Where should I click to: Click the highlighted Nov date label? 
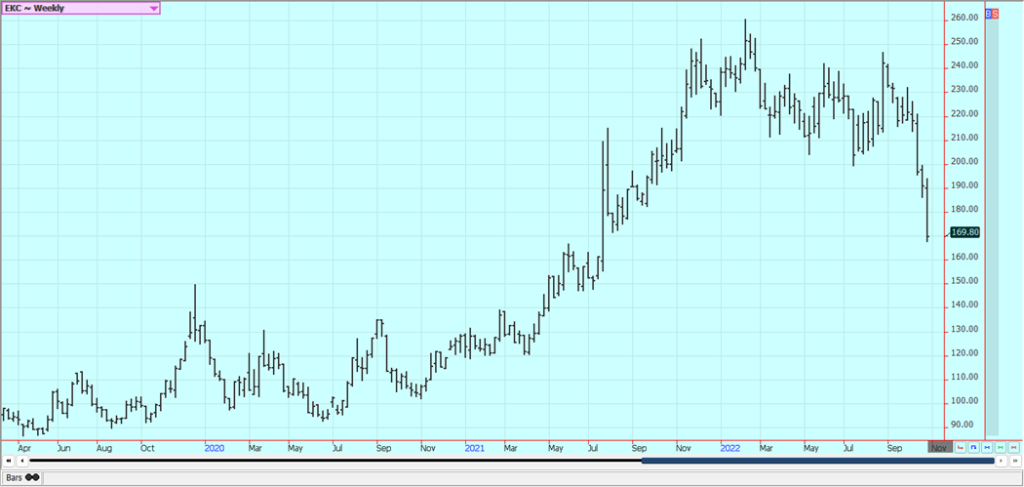940,448
